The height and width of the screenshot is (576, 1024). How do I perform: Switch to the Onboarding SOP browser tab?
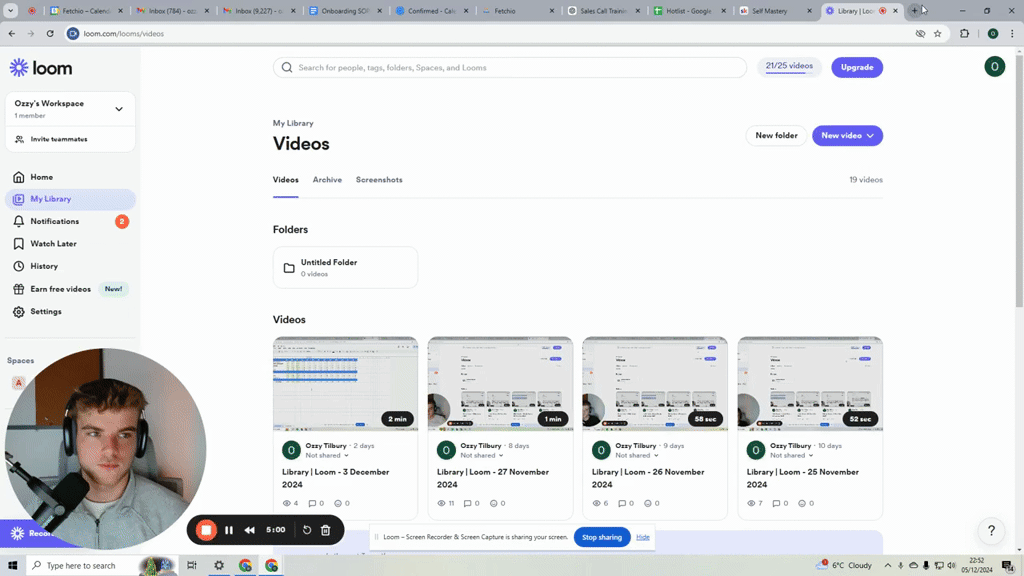(345, 10)
